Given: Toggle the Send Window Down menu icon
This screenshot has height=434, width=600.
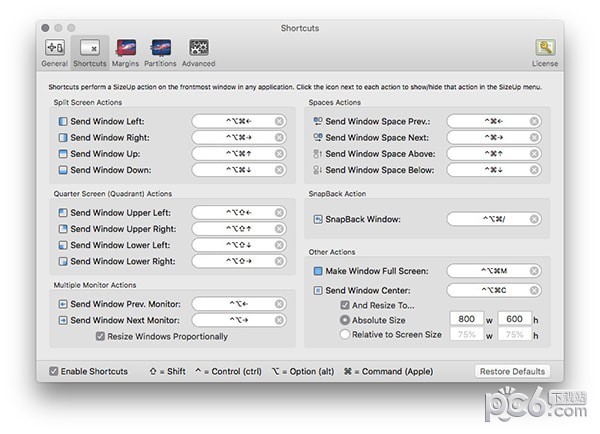Looking at the screenshot, I should pos(63,170).
